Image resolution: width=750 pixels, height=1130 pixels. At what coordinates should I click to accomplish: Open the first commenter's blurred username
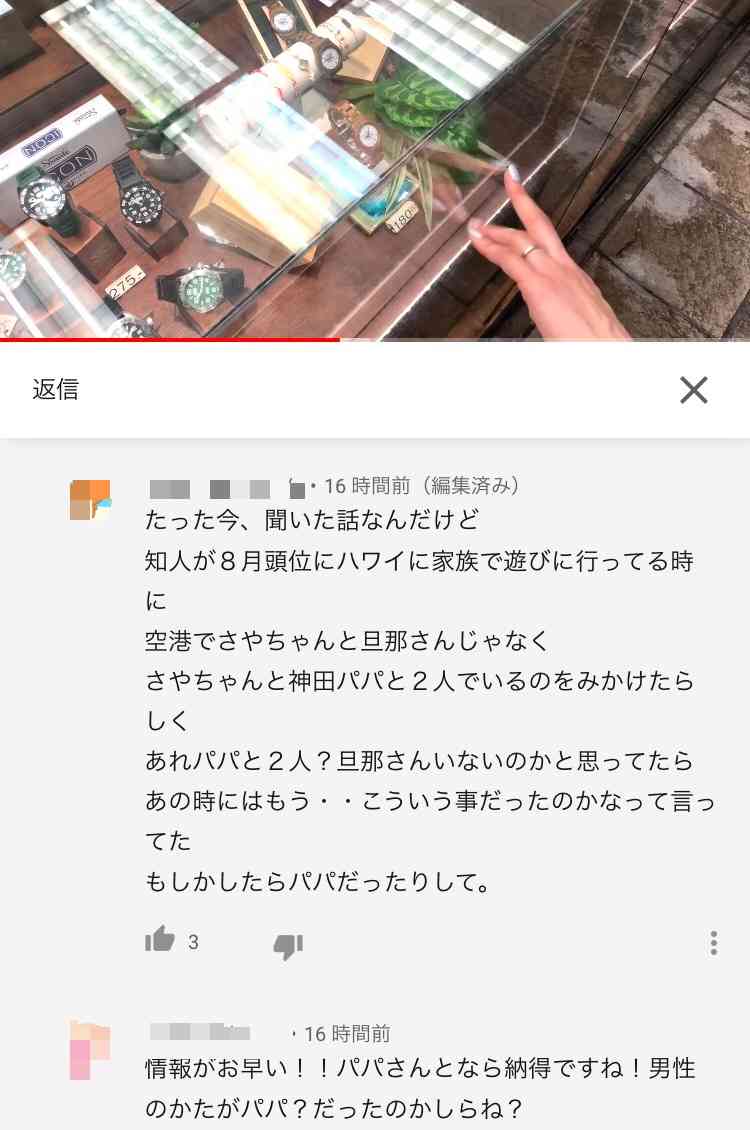[227, 489]
